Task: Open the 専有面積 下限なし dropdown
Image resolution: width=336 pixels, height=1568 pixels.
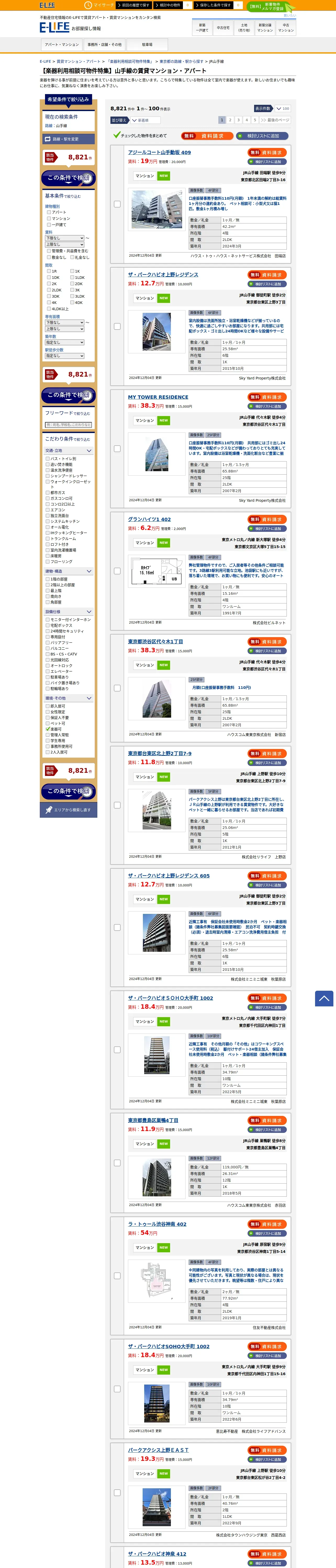Action: coord(64,322)
